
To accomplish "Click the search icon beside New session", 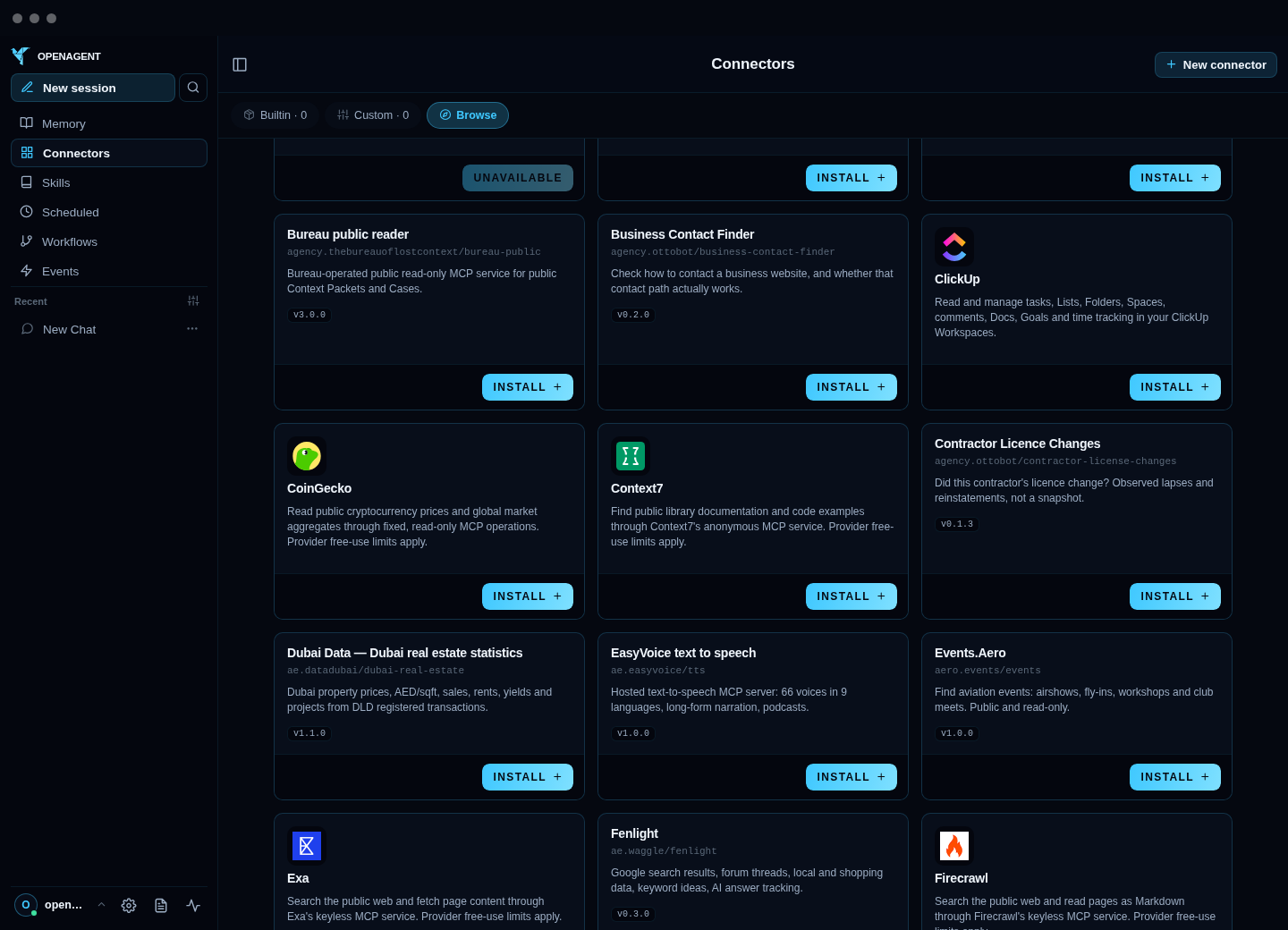I will 193,88.
